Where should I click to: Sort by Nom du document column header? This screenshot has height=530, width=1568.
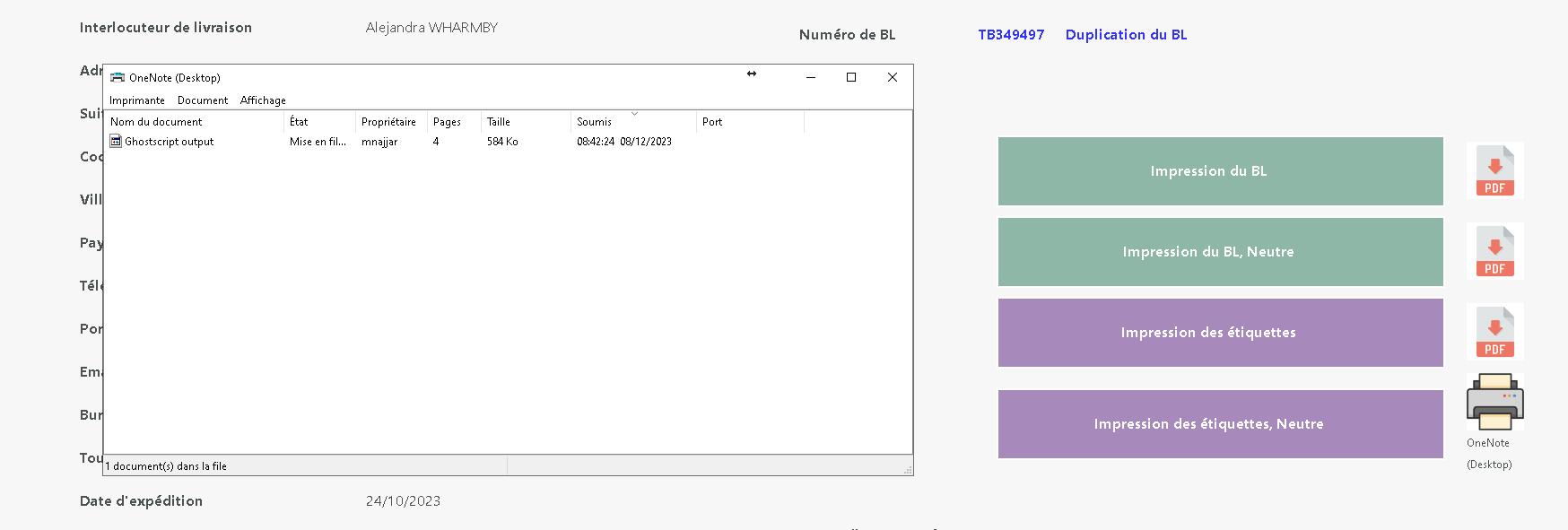point(156,122)
